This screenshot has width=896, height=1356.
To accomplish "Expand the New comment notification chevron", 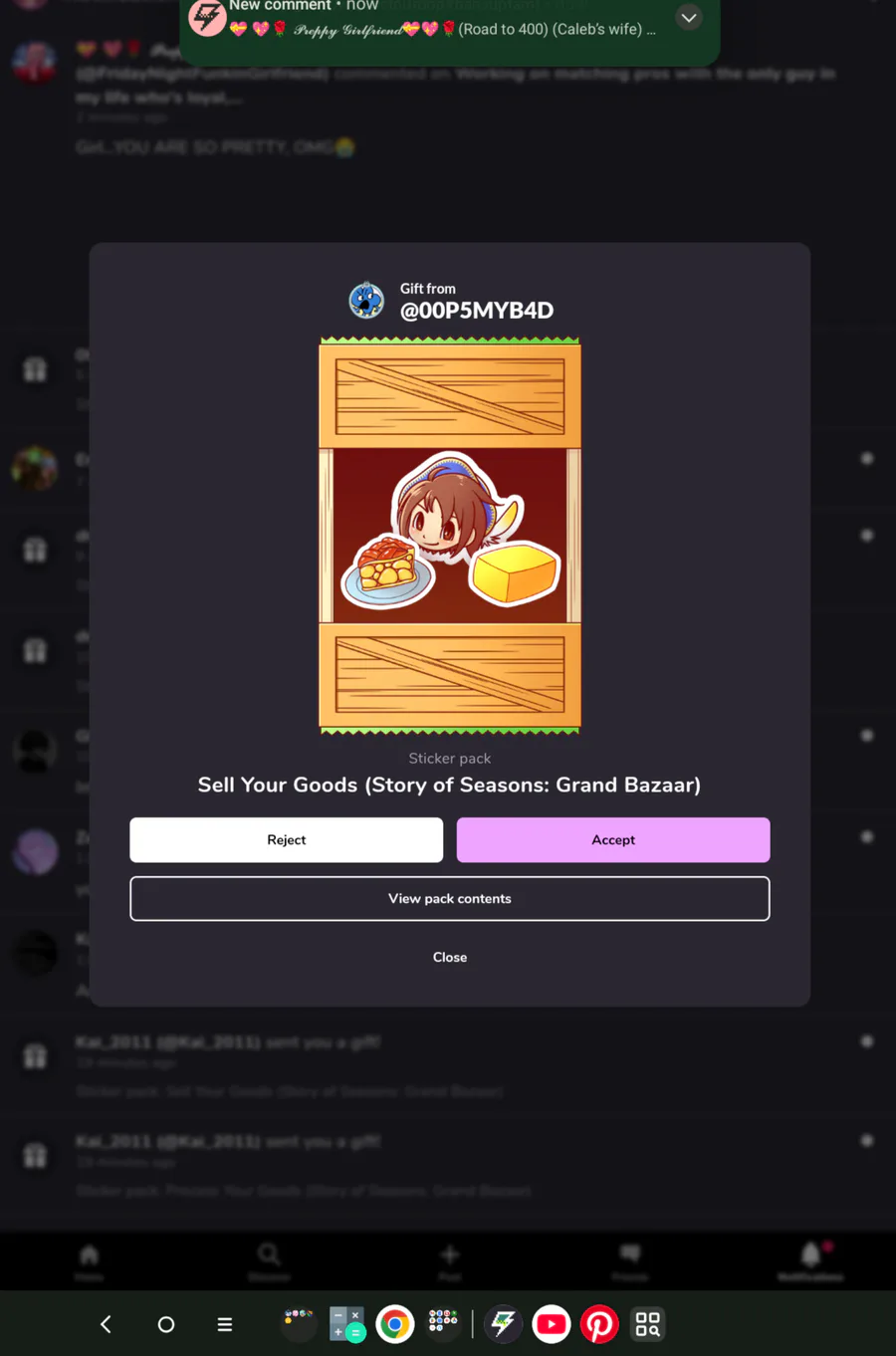I will [689, 18].
